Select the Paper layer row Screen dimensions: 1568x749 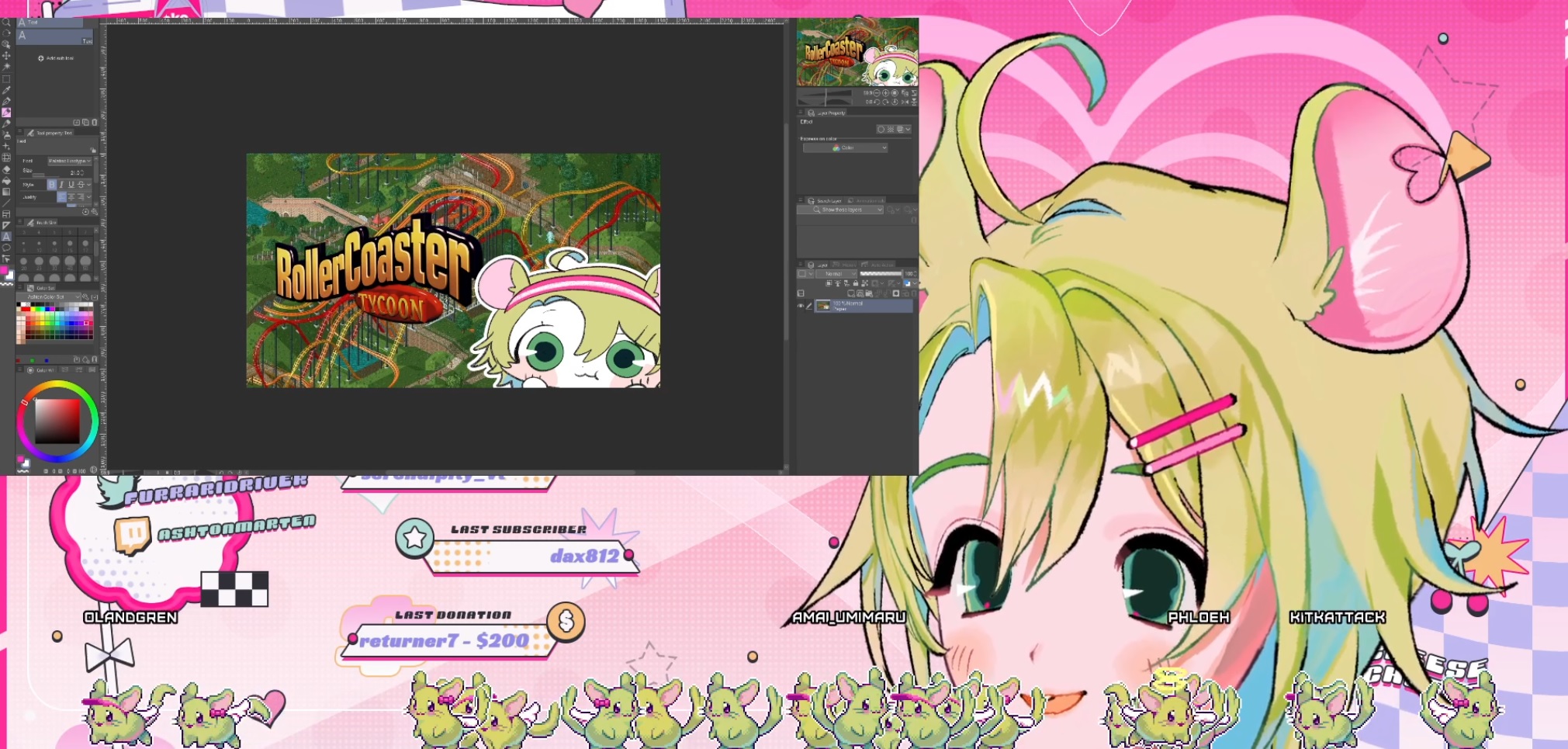point(864,306)
